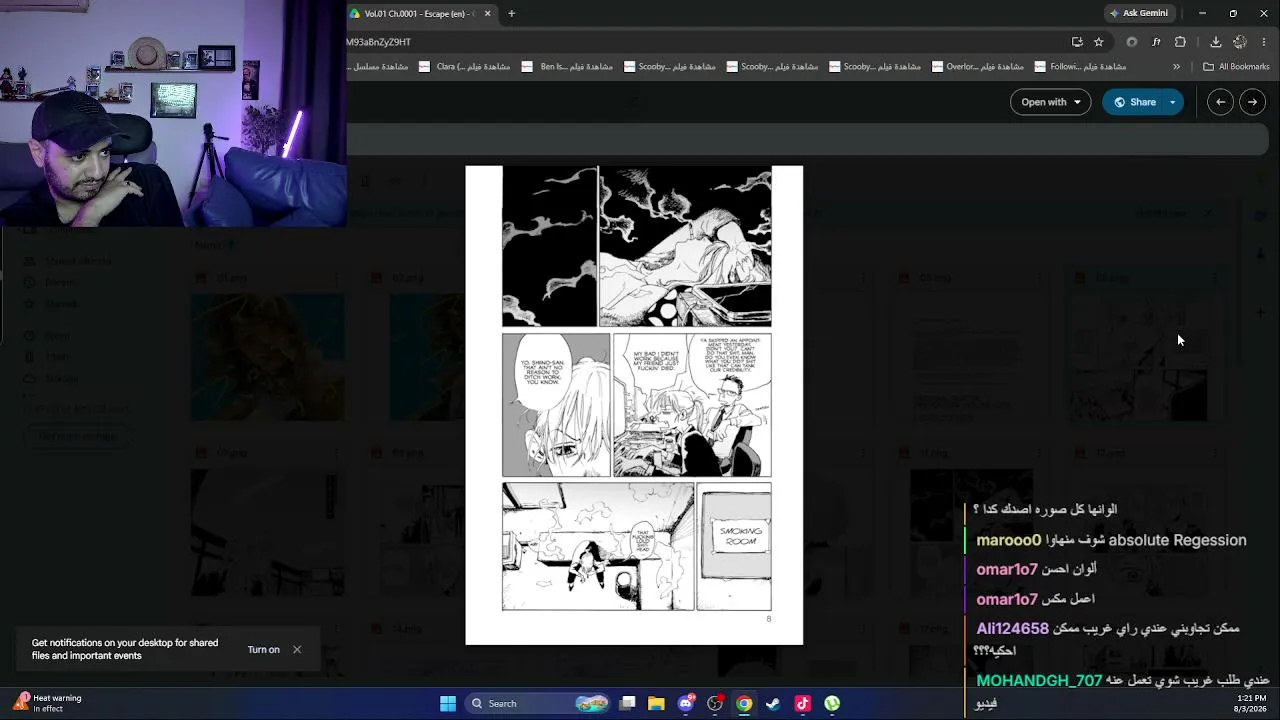Click the install/cast icon in address bar
1280x720 pixels.
1077,42
